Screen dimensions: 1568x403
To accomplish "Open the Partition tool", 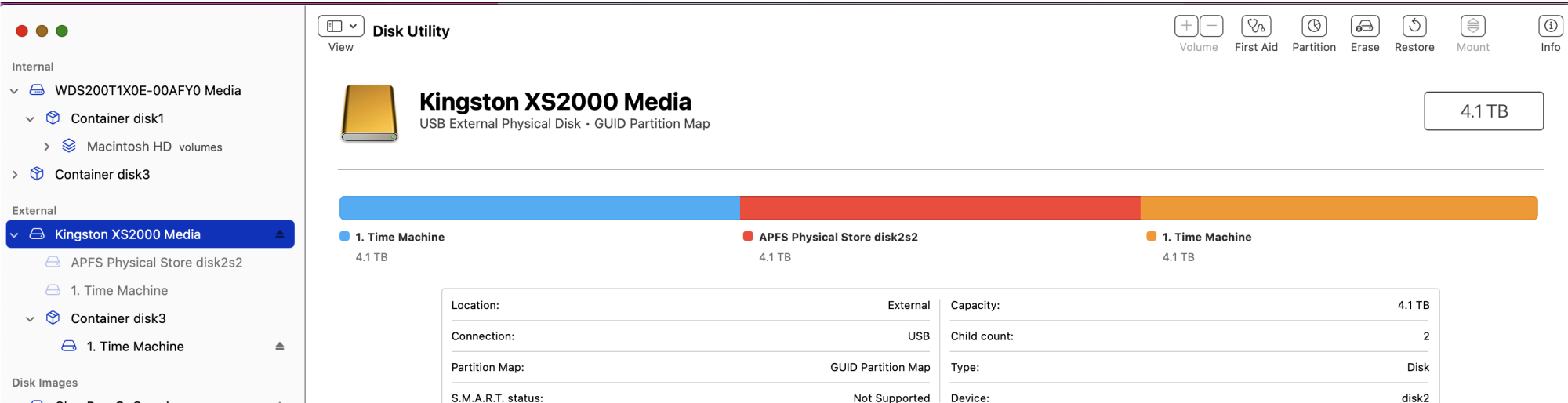I will pyautogui.click(x=1314, y=26).
